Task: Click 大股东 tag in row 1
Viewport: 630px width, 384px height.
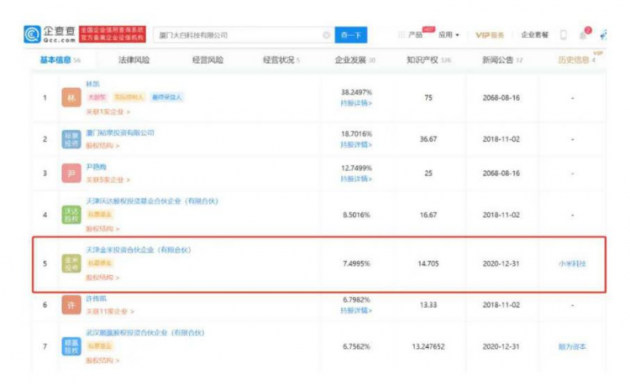Action: [97, 97]
